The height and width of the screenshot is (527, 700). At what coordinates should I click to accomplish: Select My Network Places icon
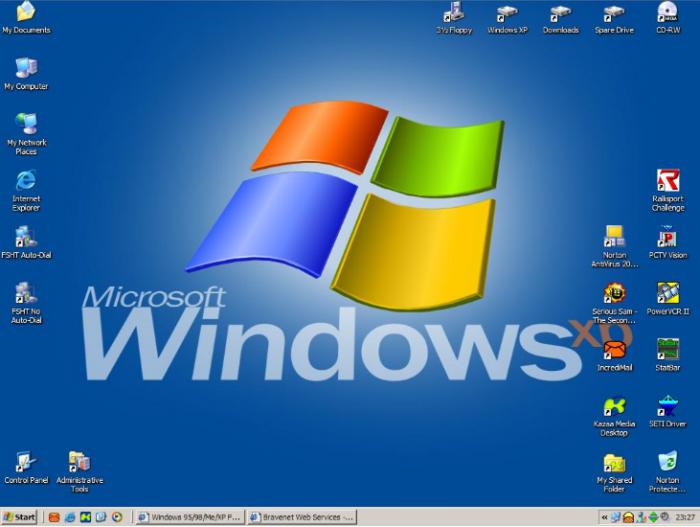26,134
